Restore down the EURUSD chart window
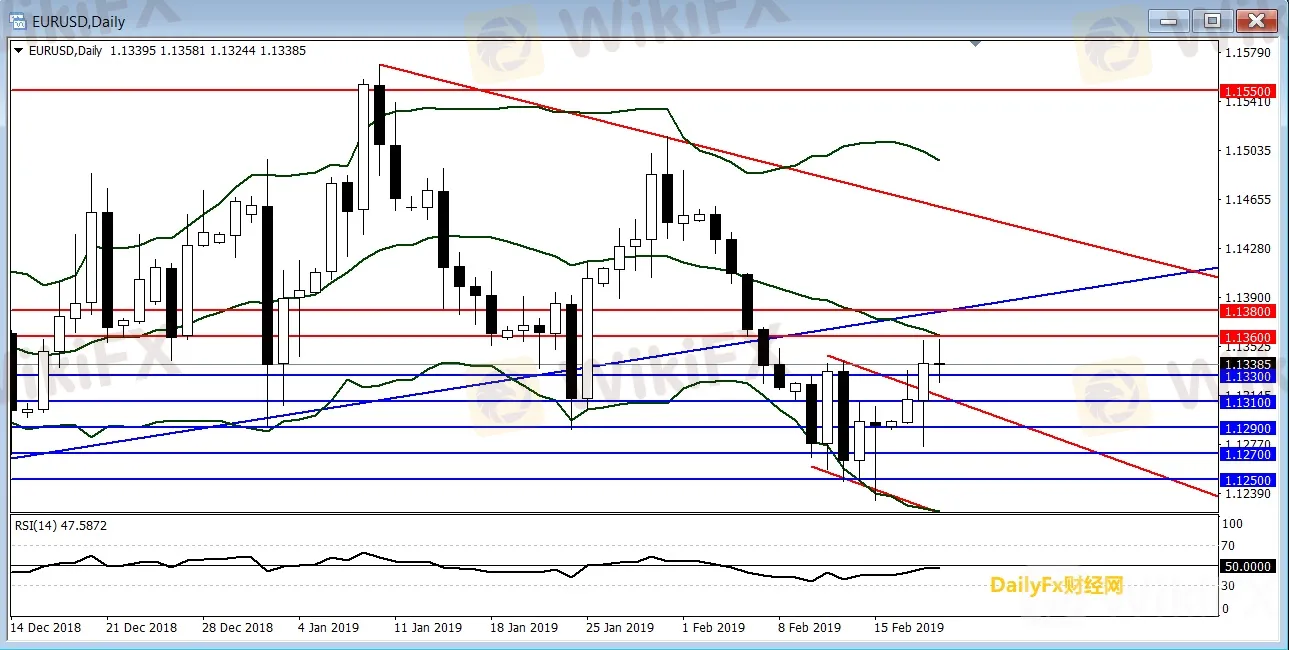 [1213, 20]
